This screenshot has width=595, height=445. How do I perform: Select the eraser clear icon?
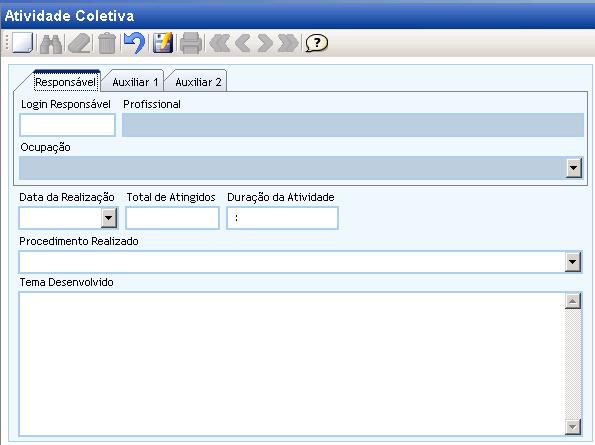coord(80,44)
